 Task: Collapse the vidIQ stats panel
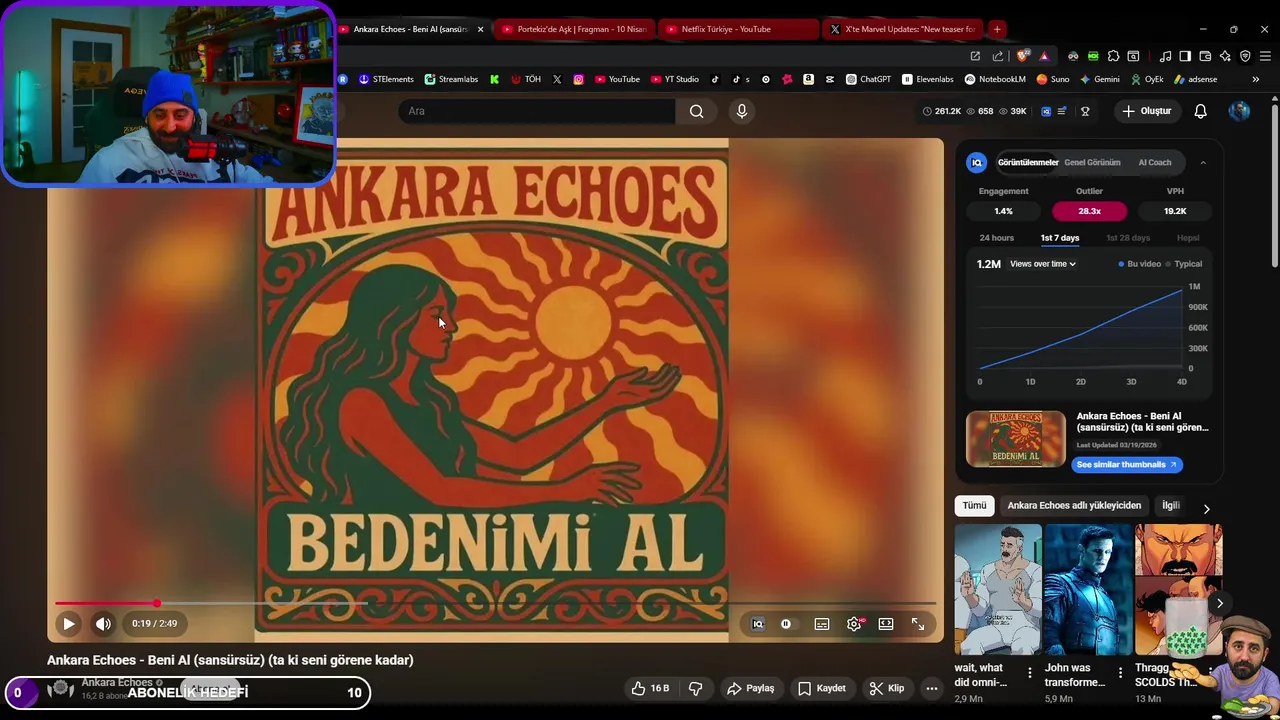(x=1203, y=162)
